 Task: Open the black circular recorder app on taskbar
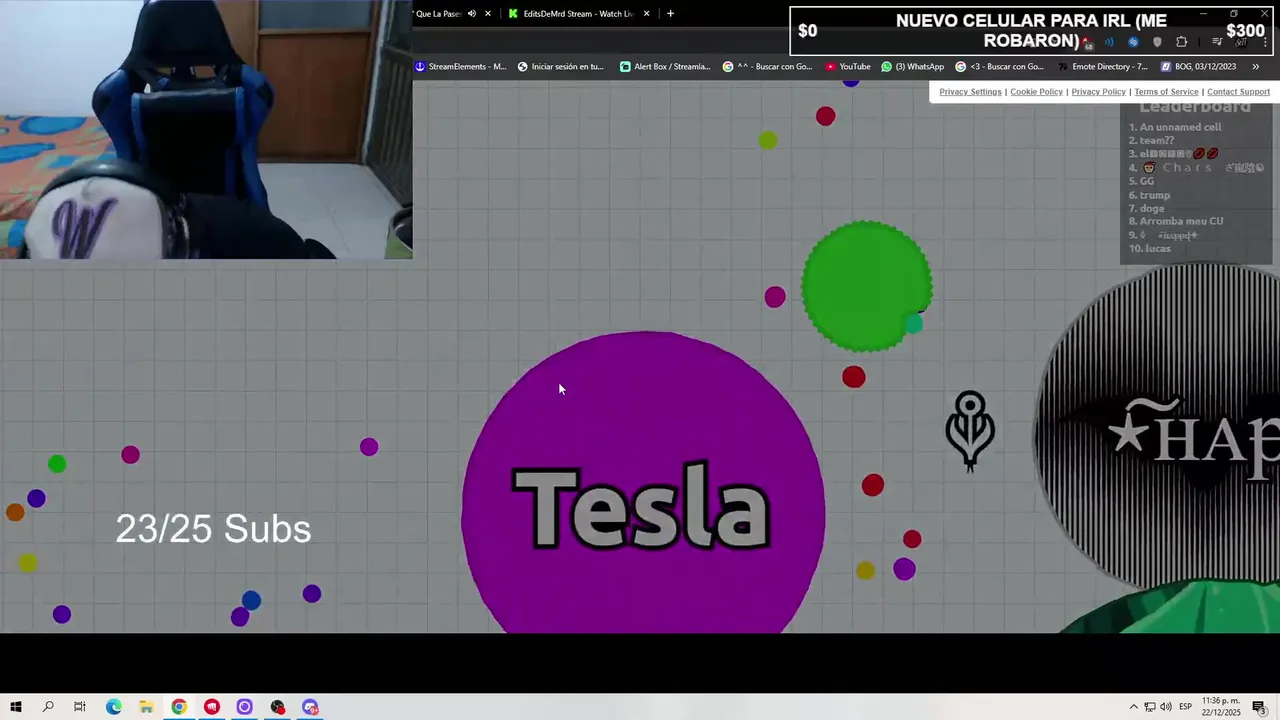(x=278, y=707)
